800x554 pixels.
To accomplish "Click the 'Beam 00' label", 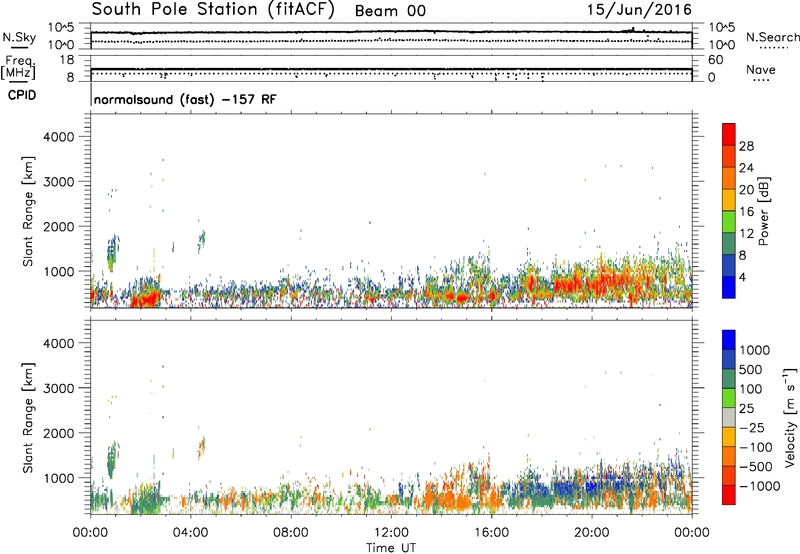I will 390,11.
